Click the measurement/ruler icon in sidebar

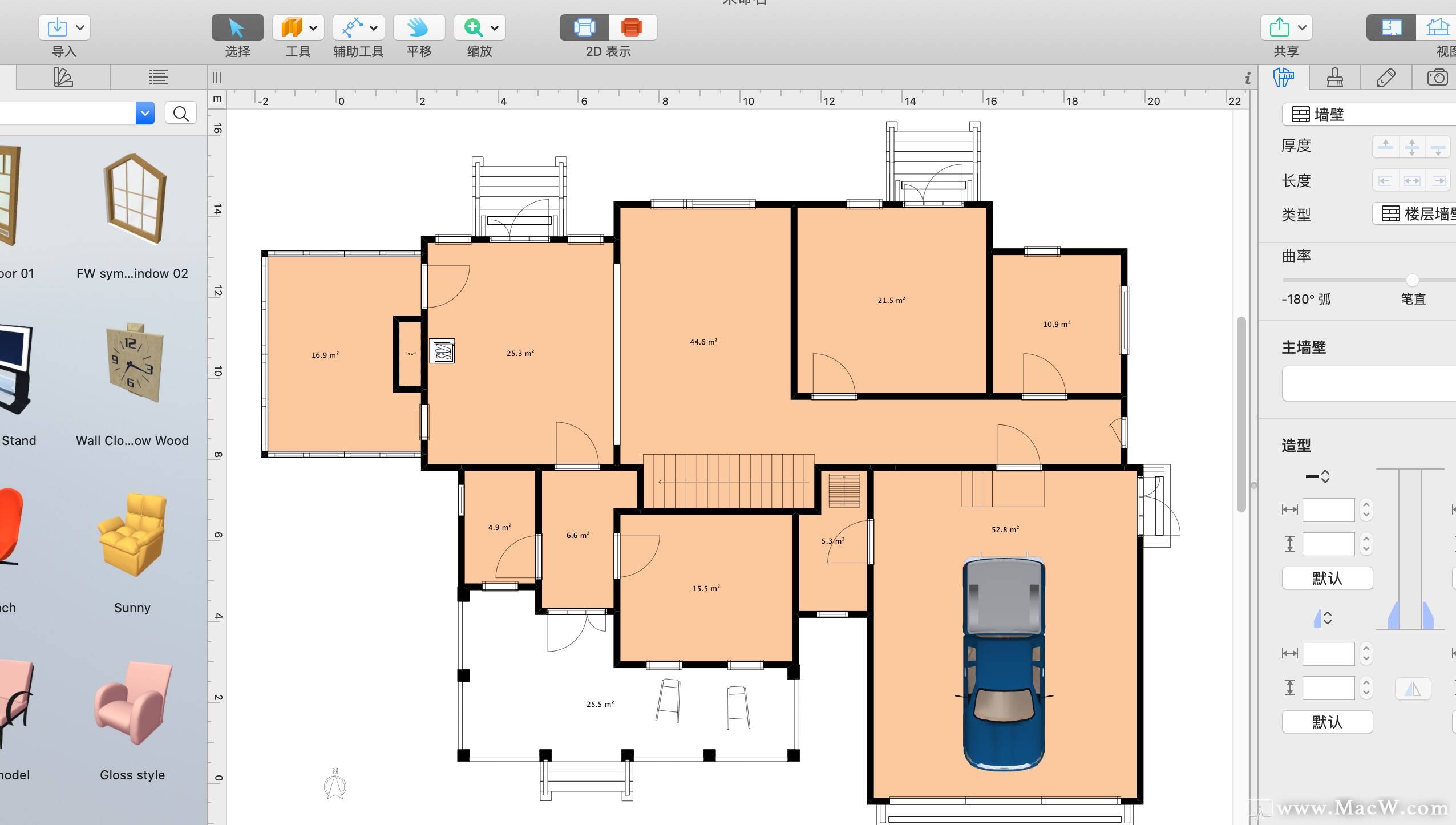(1283, 78)
